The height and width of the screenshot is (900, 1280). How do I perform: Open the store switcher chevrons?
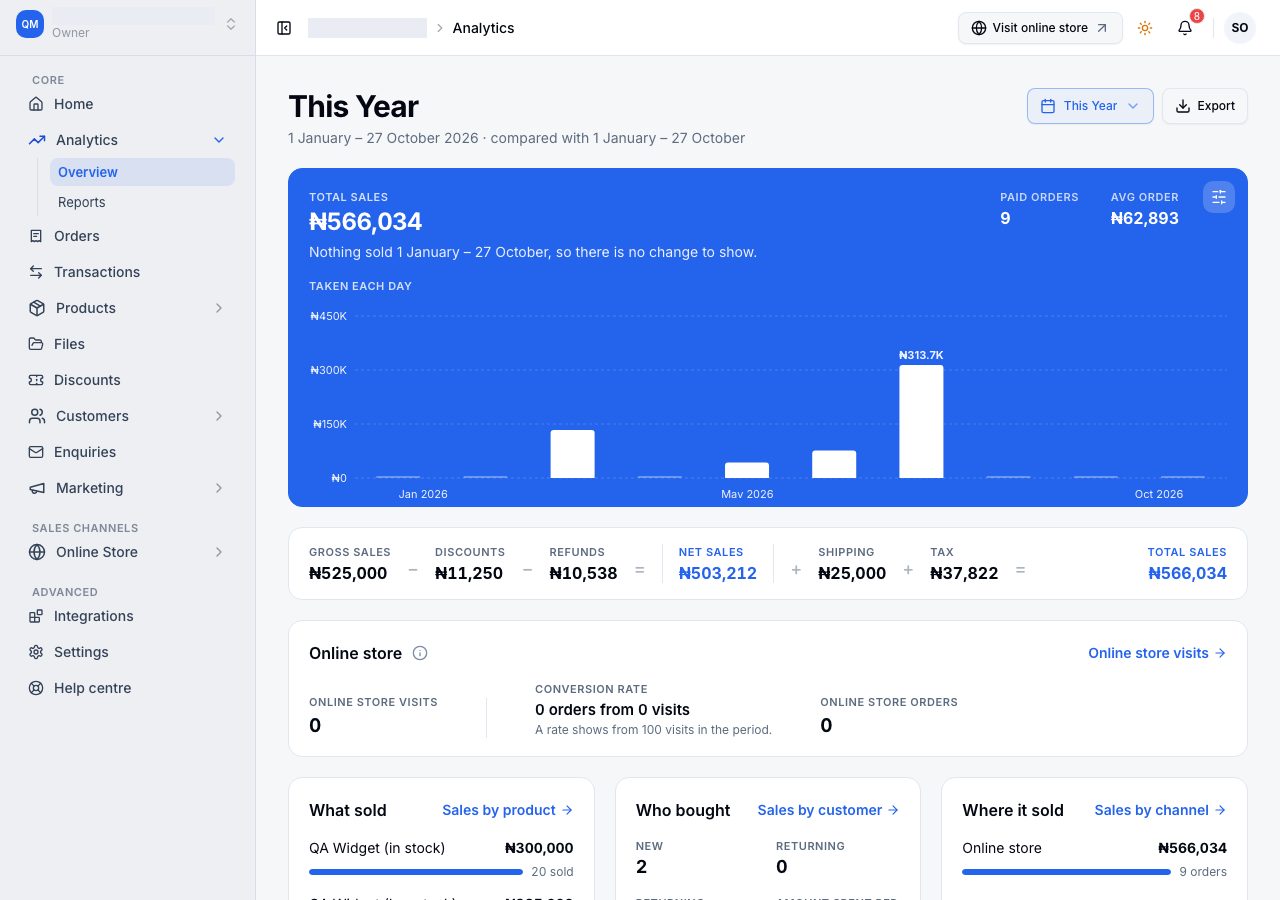(x=231, y=24)
